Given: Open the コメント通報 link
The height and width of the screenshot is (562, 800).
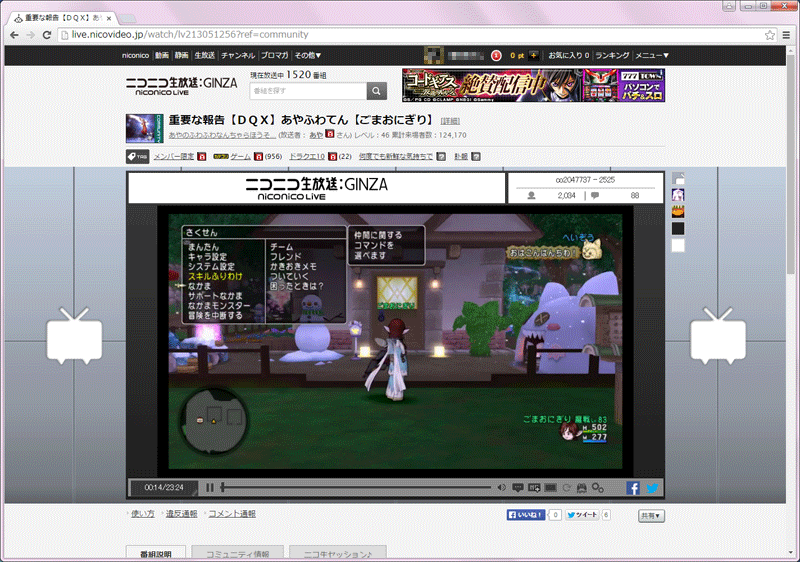Looking at the screenshot, I should coord(232,514).
